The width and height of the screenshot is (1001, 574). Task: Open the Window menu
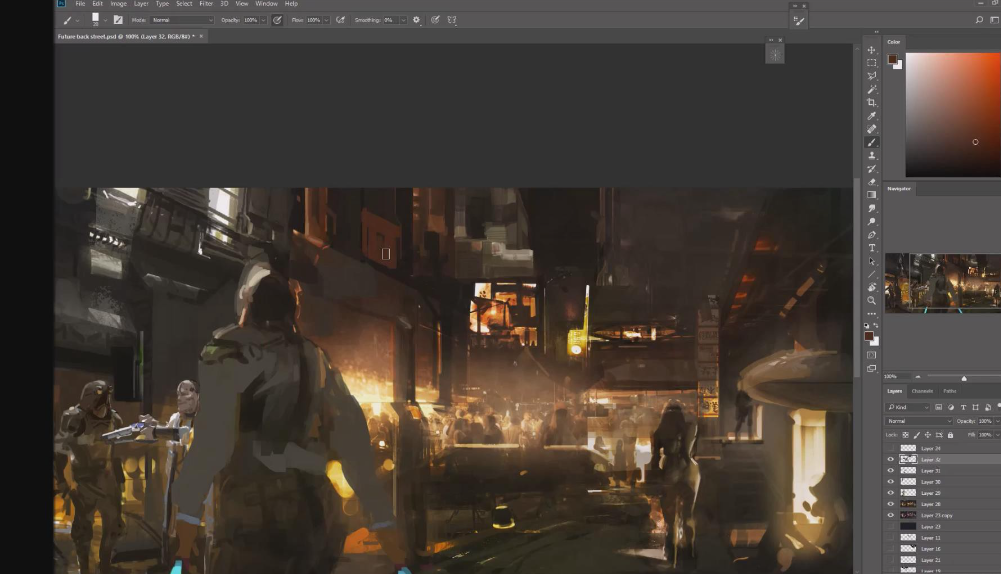tap(266, 4)
